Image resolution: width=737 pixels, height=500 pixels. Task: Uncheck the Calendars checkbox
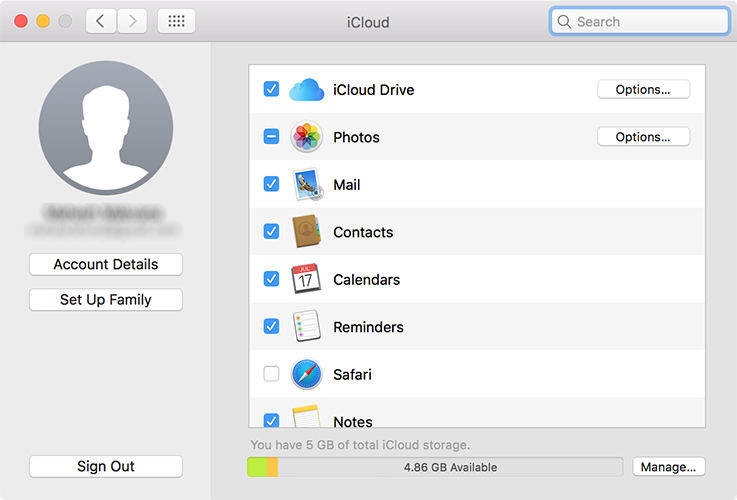coord(271,279)
